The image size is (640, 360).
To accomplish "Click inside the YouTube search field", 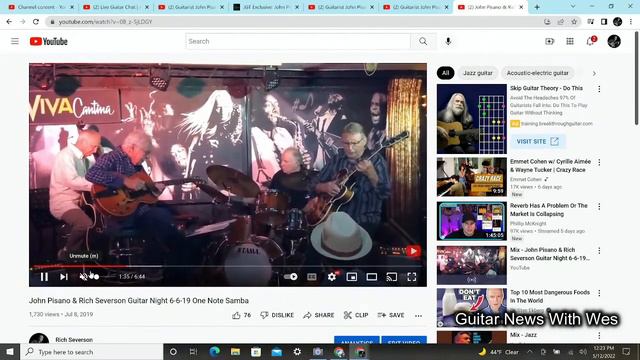I will (x=298, y=41).
